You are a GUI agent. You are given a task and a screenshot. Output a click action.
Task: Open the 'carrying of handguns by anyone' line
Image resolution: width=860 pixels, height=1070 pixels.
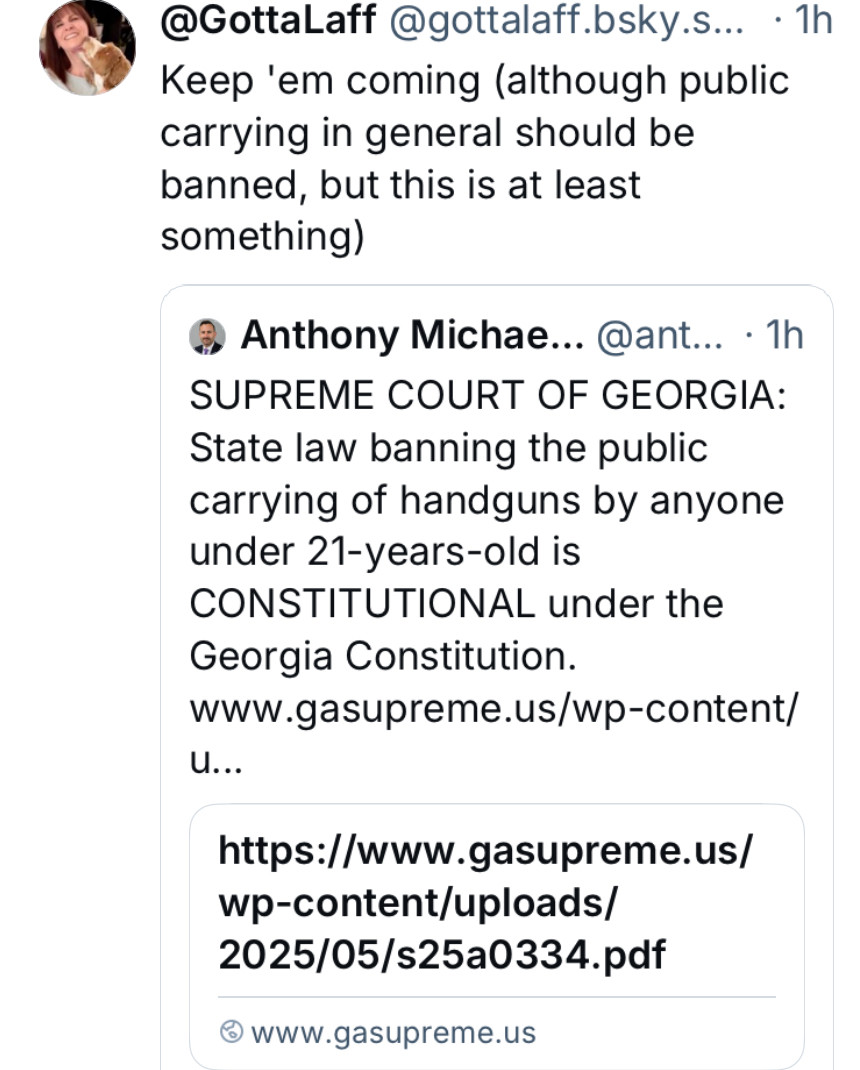point(487,500)
